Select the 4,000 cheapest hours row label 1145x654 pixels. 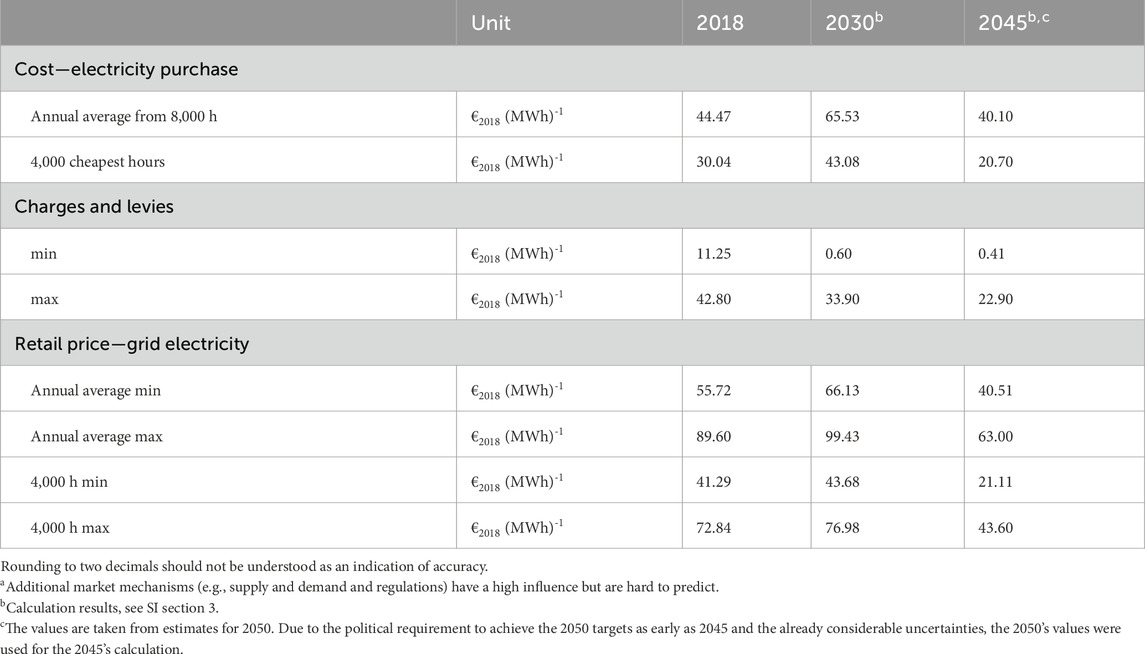tap(100, 161)
